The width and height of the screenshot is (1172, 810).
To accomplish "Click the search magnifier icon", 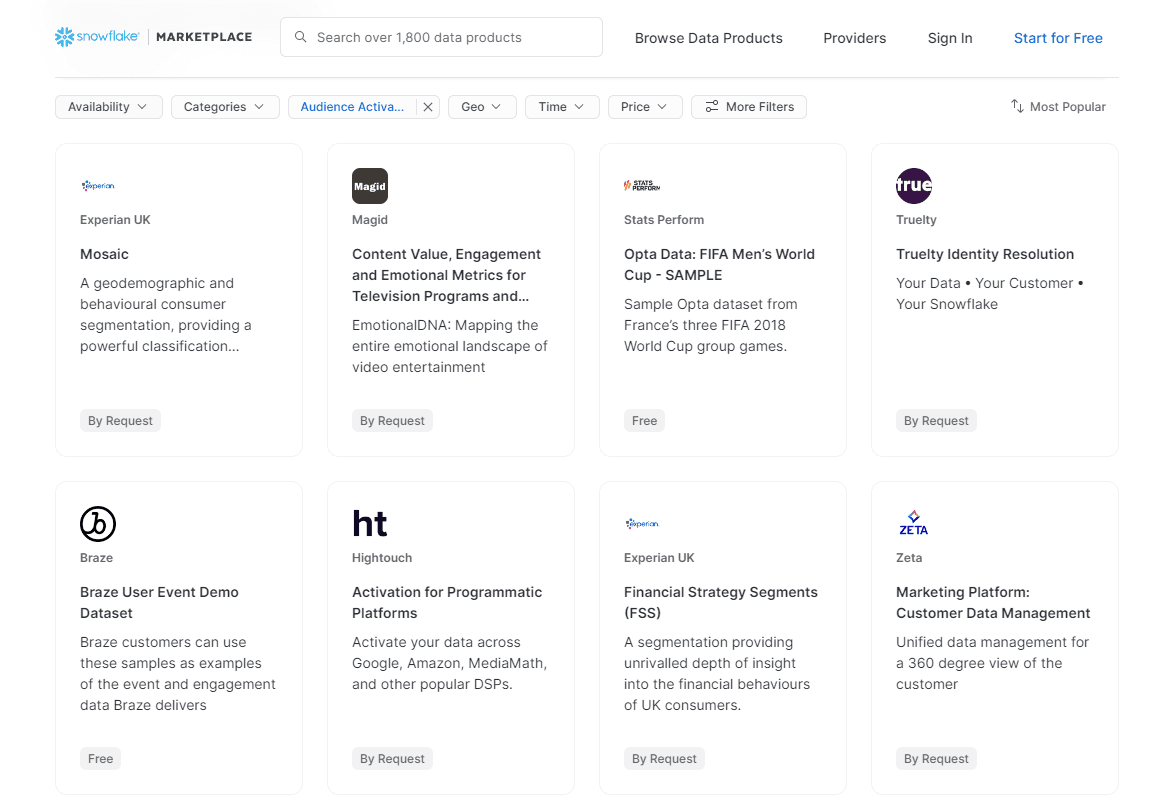I will tap(300, 37).
